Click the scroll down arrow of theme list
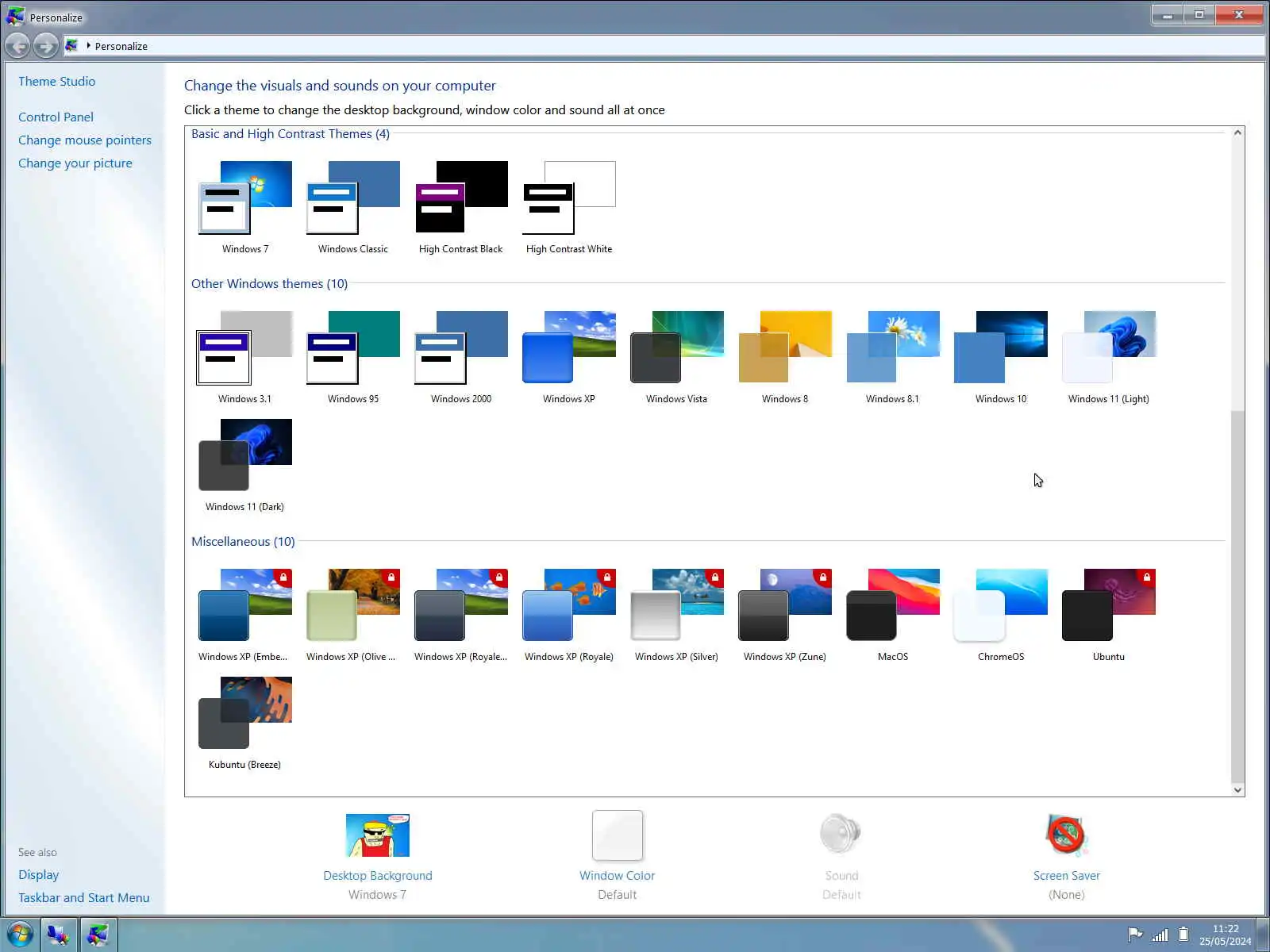The height and width of the screenshot is (952, 1270). pyautogui.click(x=1237, y=789)
